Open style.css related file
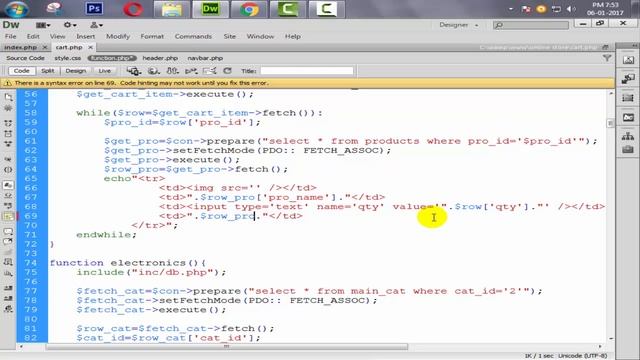This screenshot has width=640, height=360. pyautogui.click(x=68, y=58)
